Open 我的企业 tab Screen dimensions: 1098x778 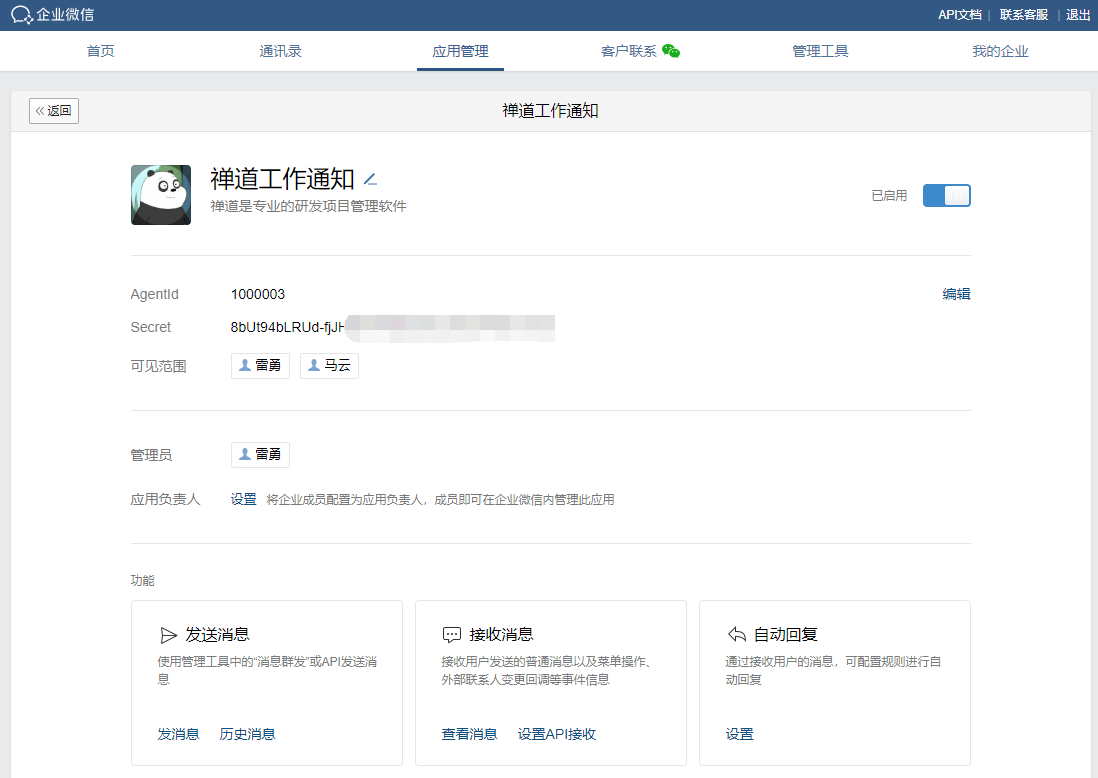[1000, 51]
